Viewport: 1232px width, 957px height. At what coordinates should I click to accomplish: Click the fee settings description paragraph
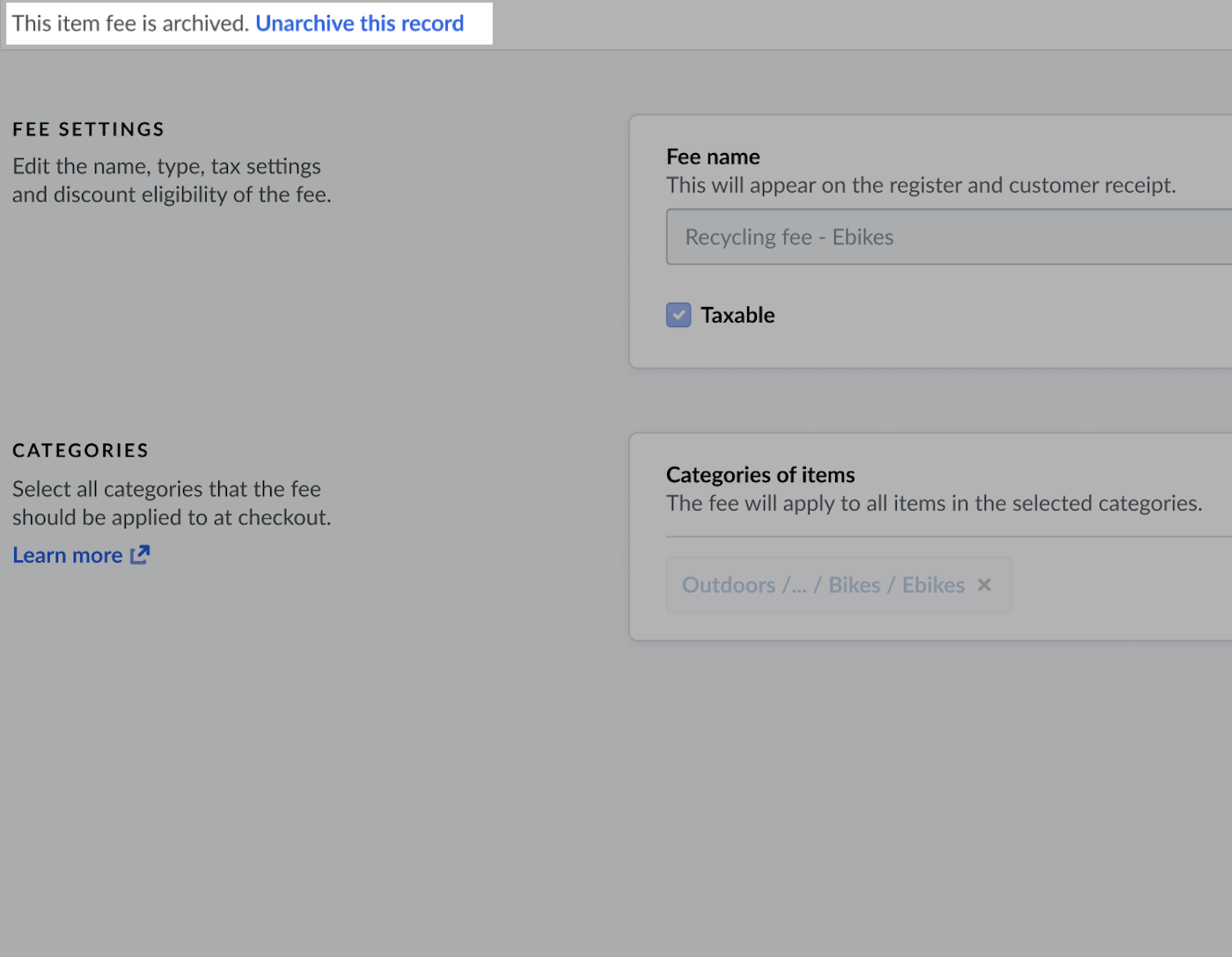172,180
